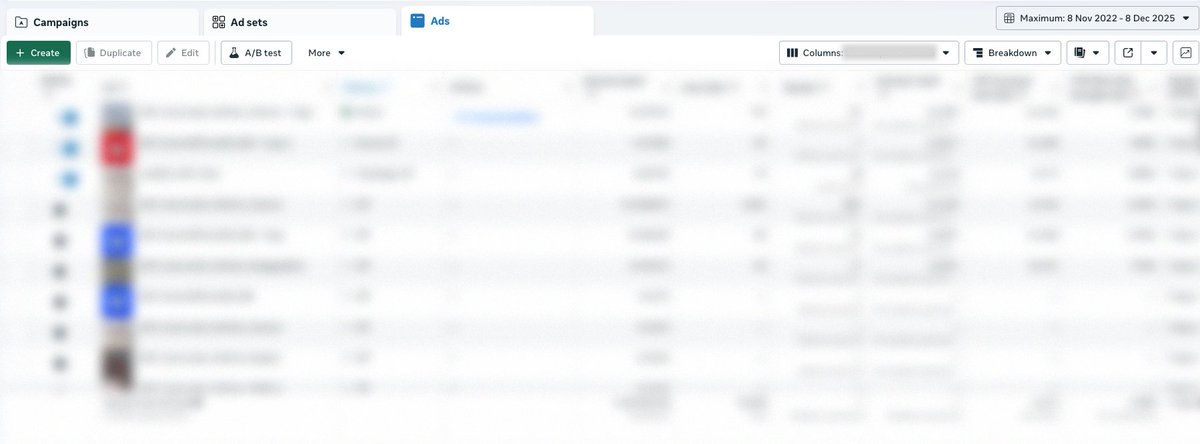Select the Ads tab

[497, 21]
